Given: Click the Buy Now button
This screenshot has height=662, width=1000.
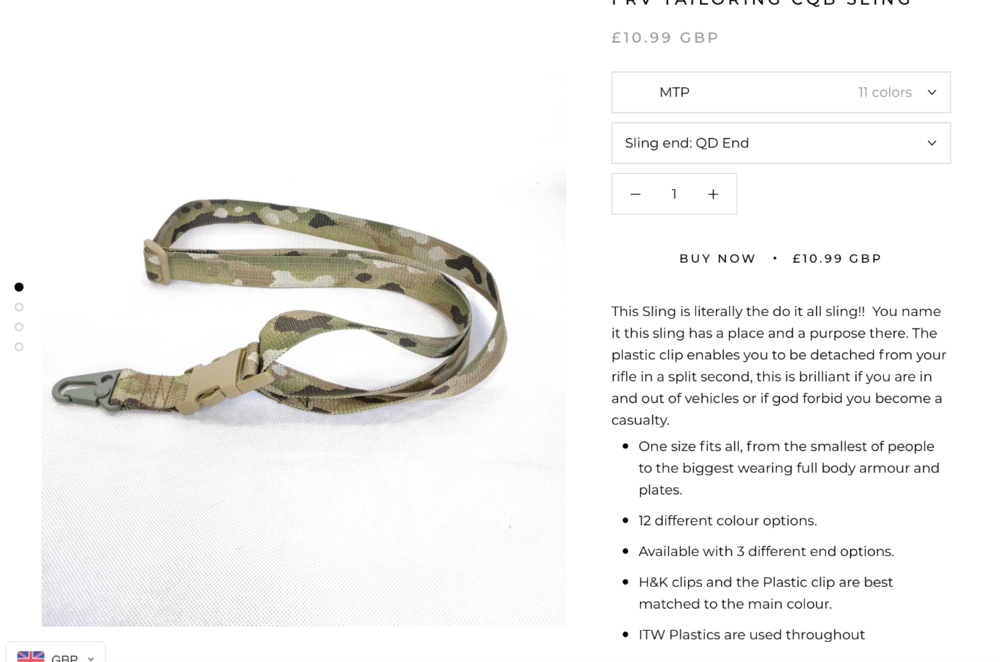Looking at the screenshot, I should [781, 258].
